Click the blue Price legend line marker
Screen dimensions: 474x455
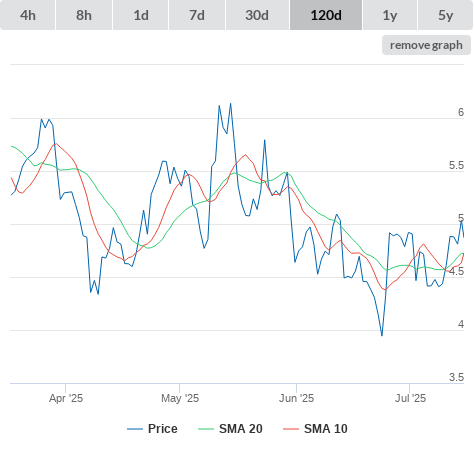[x=135, y=429]
